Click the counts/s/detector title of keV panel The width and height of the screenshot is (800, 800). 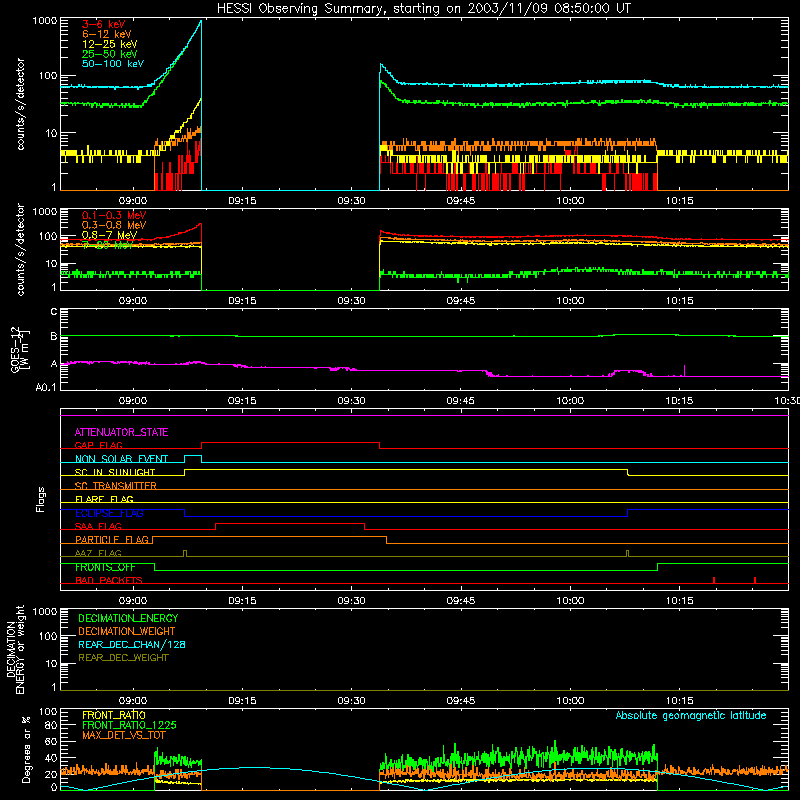click(x=20, y=104)
